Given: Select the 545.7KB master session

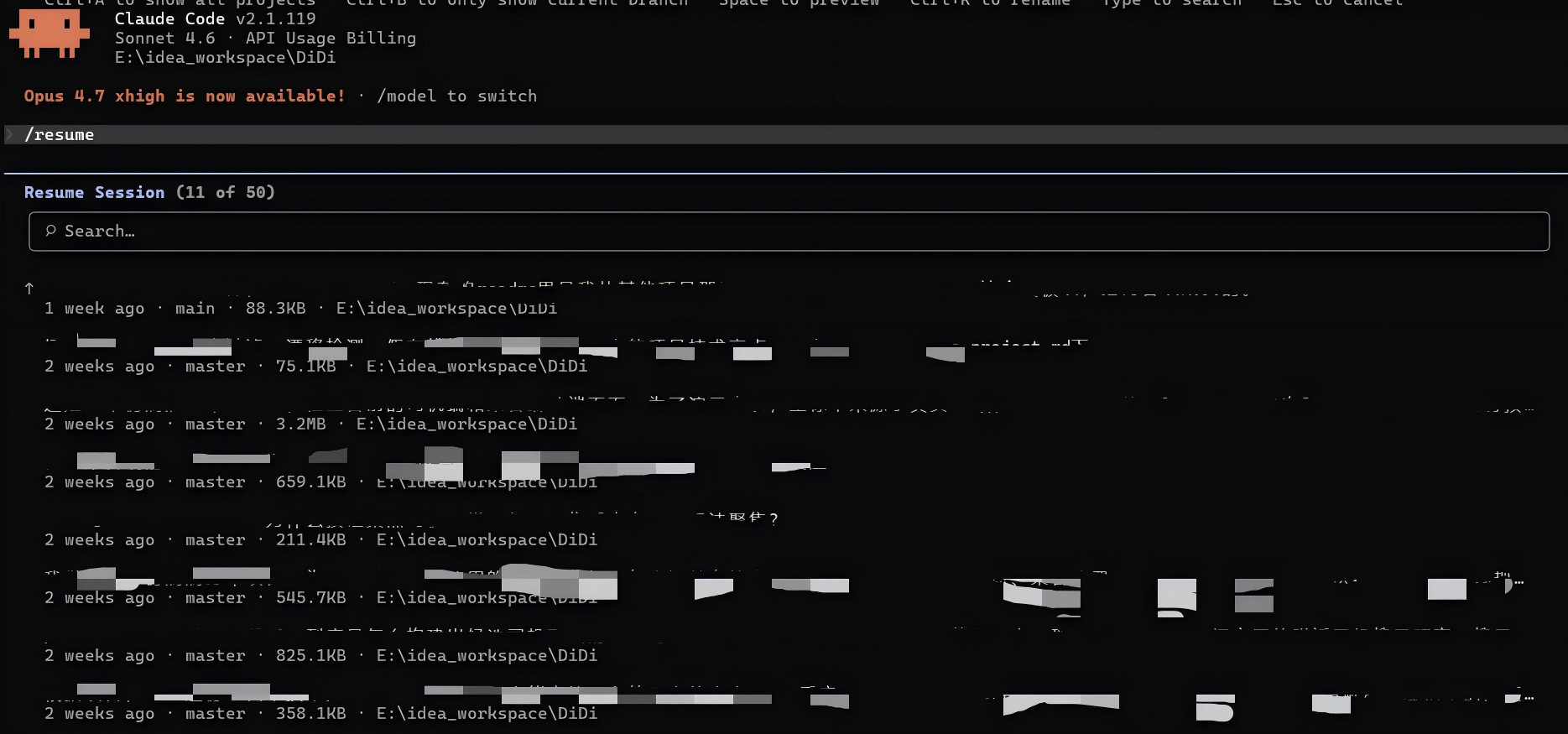Looking at the screenshot, I should pyautogui.click(x=321, y=597).
